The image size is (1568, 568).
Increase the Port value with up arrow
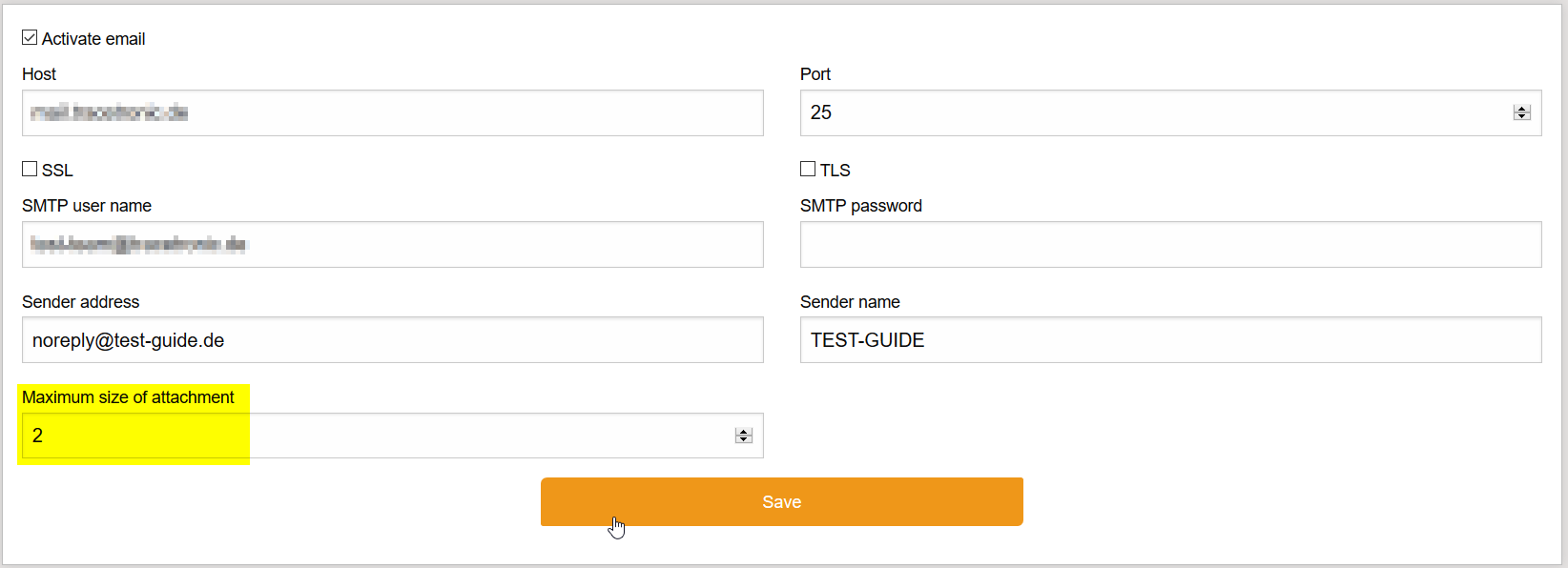click(x=1521, y=109)
